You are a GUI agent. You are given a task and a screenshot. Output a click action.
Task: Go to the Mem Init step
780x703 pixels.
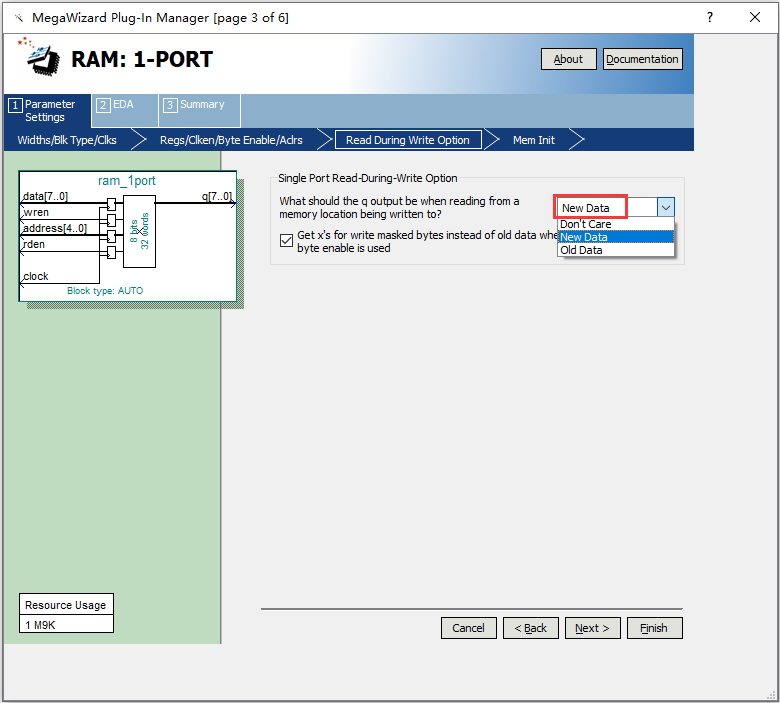[534, 140]
